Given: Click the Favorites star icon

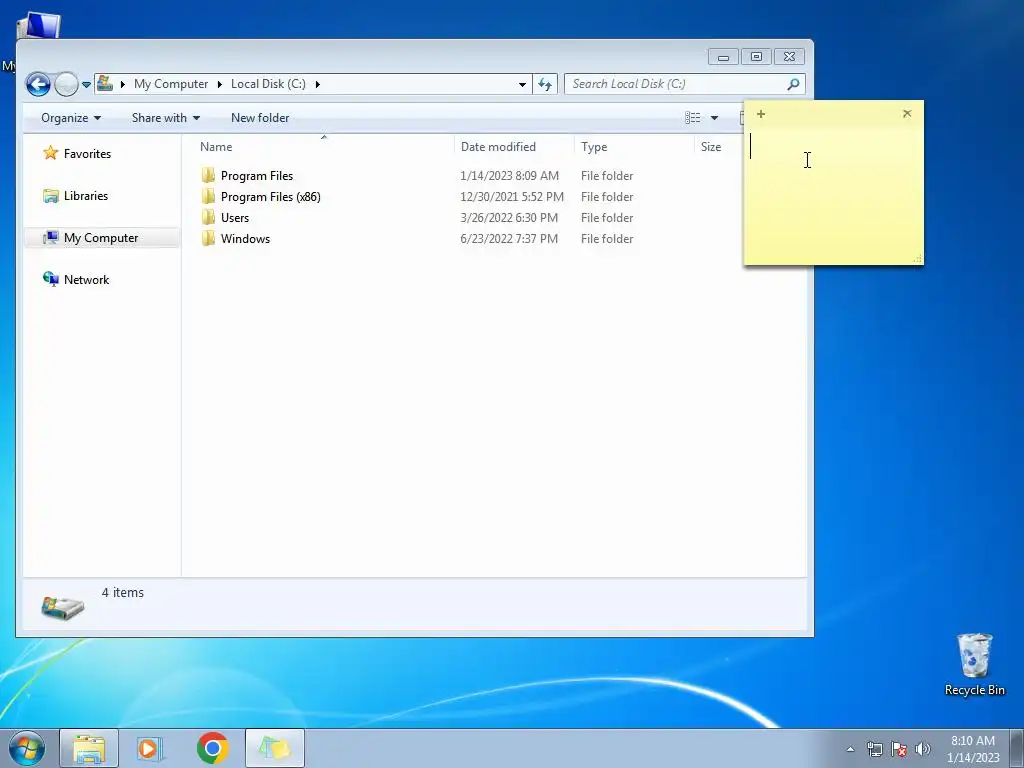Looking at the screenshot, I should tap(51, 153).
